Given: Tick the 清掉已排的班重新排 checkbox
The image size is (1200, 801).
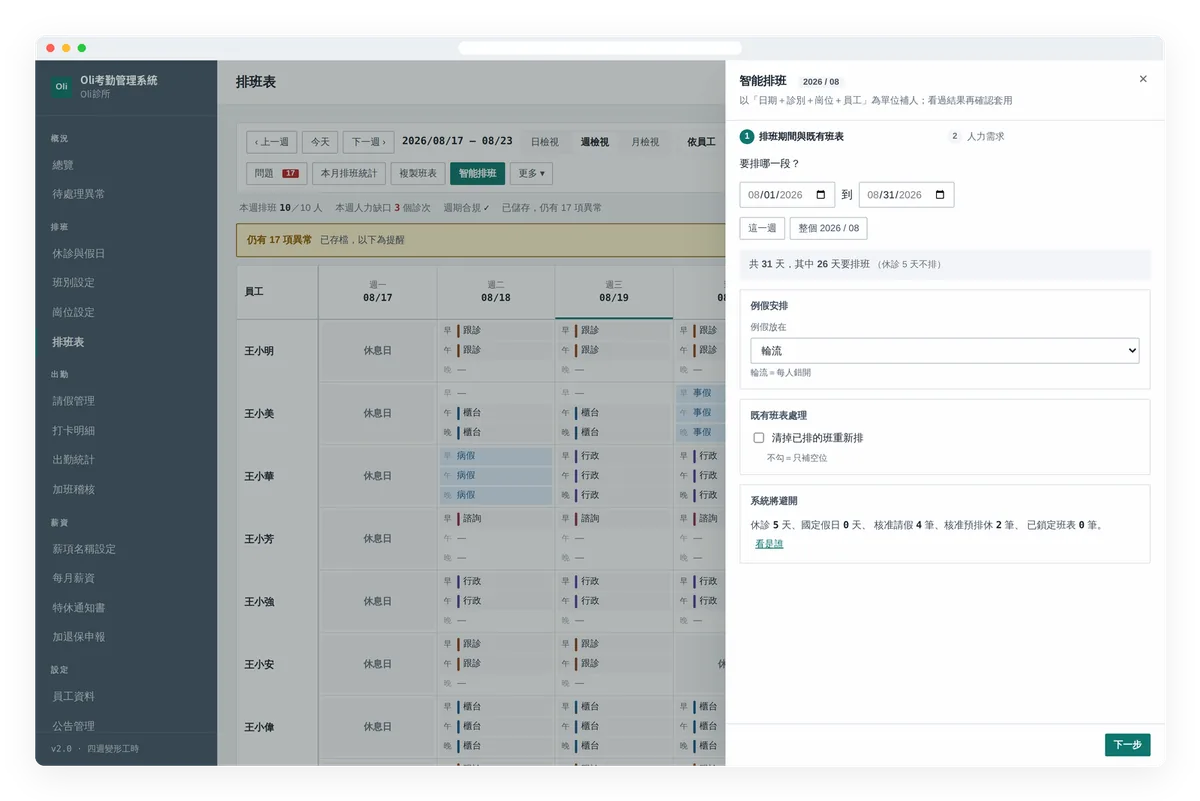Looking at the screenshot, I should tap(759, 438).
